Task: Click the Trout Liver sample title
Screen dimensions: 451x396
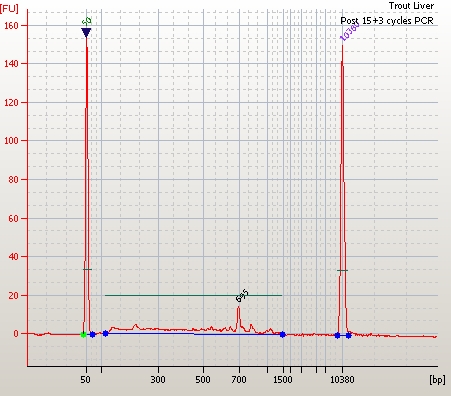Action: coord(411,6)
